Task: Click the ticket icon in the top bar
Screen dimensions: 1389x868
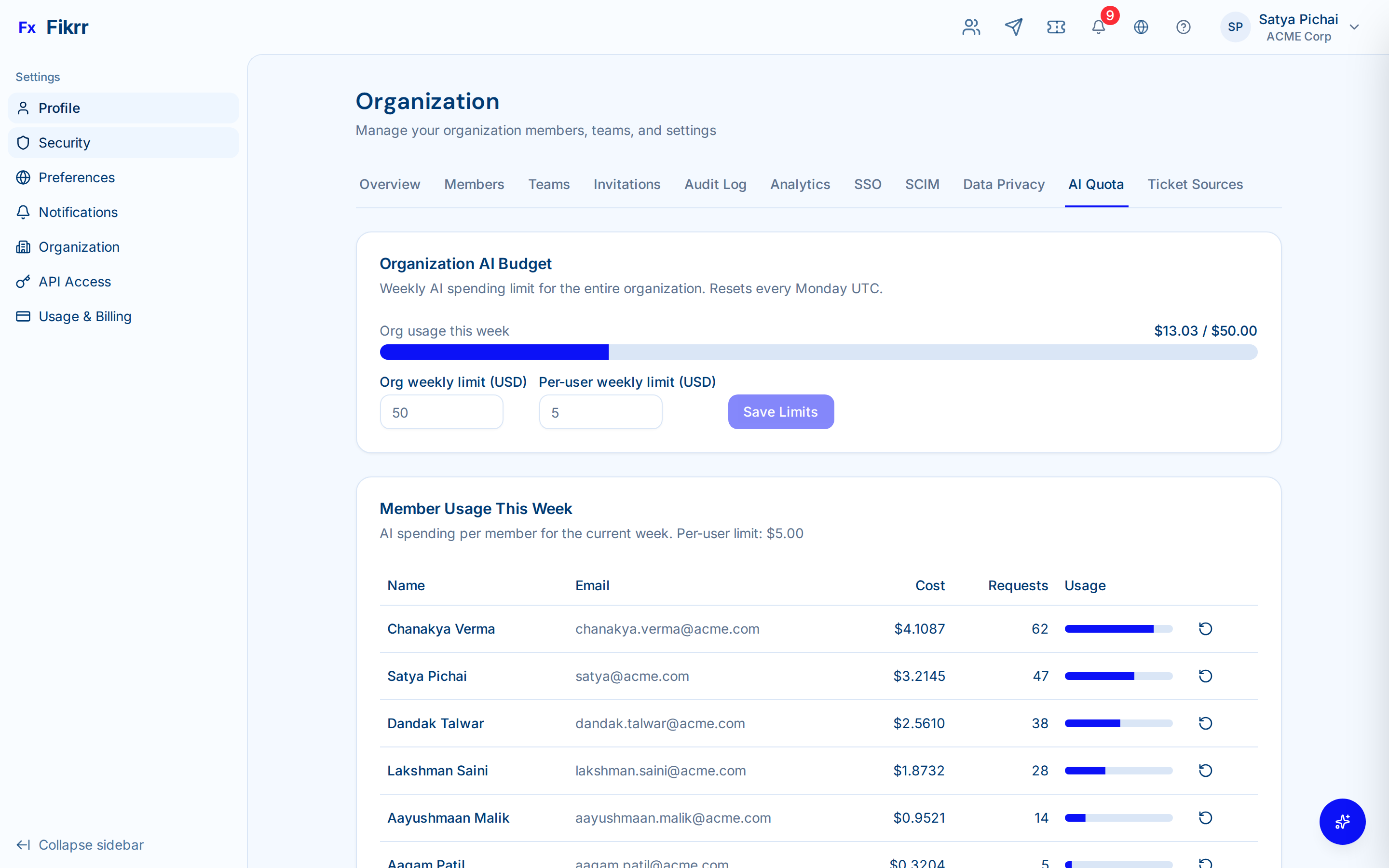Action: tap(1056, 27)
